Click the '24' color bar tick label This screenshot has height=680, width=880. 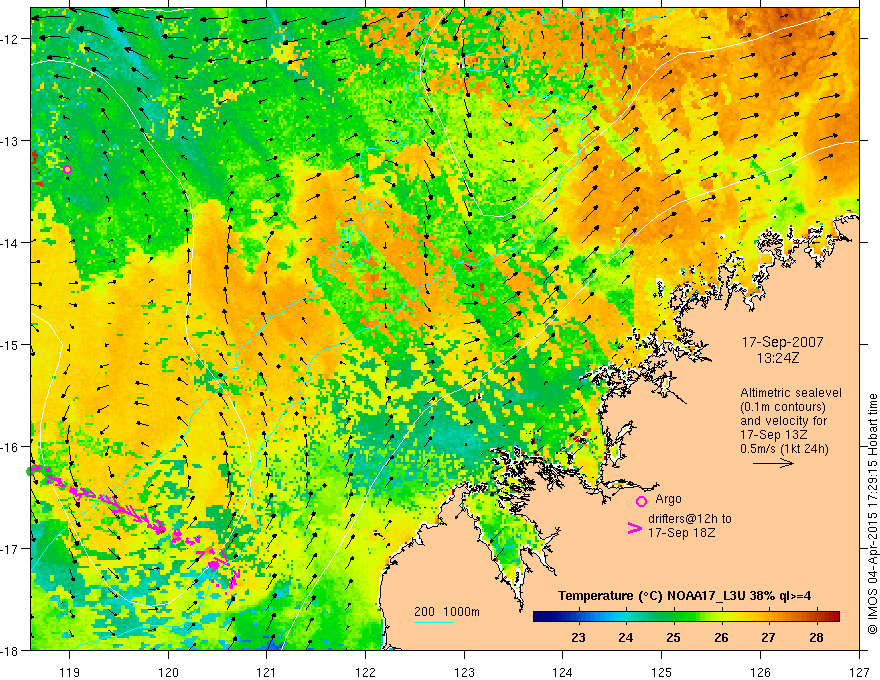coord(626,637)
